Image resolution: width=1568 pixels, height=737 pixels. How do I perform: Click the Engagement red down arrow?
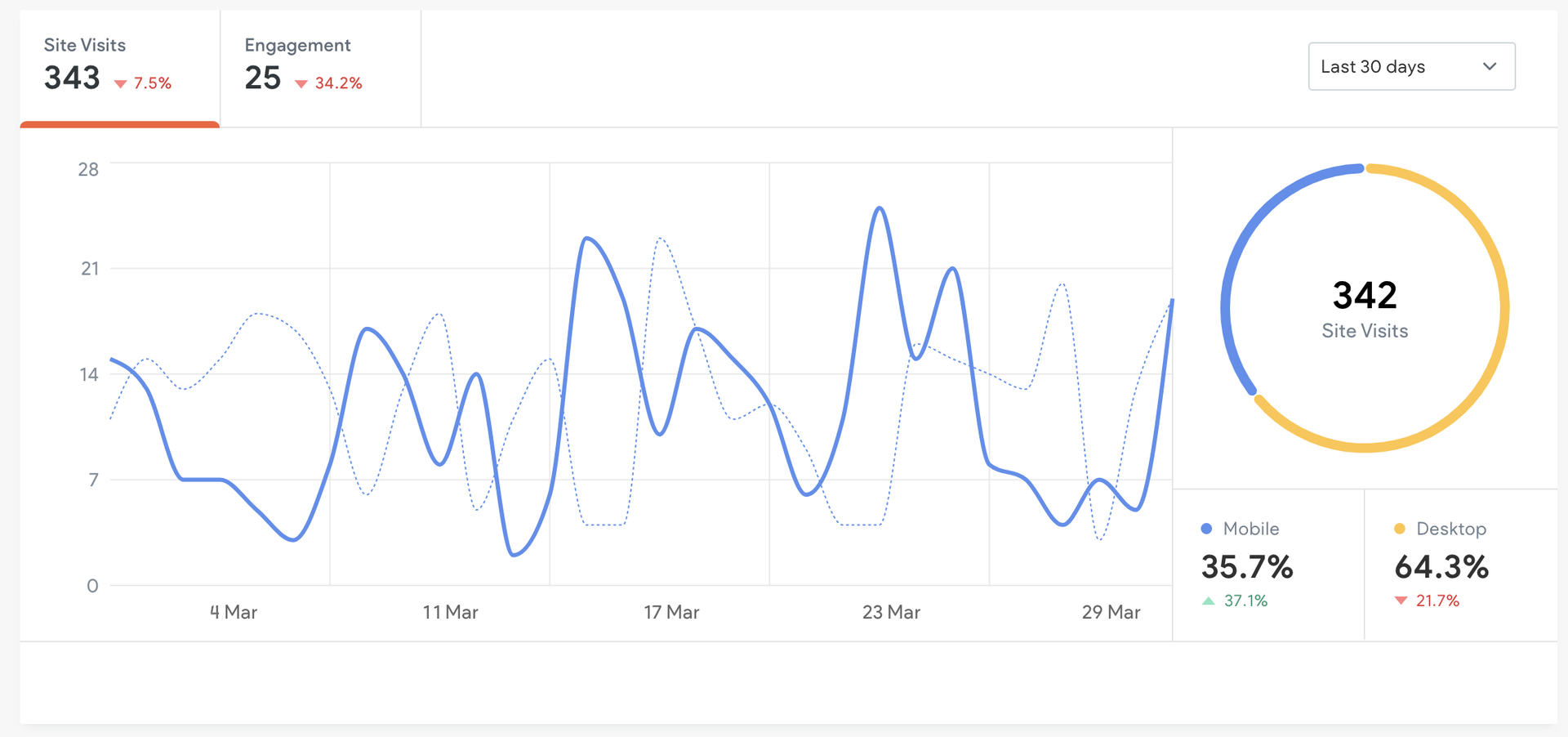(x=301, y=84)
